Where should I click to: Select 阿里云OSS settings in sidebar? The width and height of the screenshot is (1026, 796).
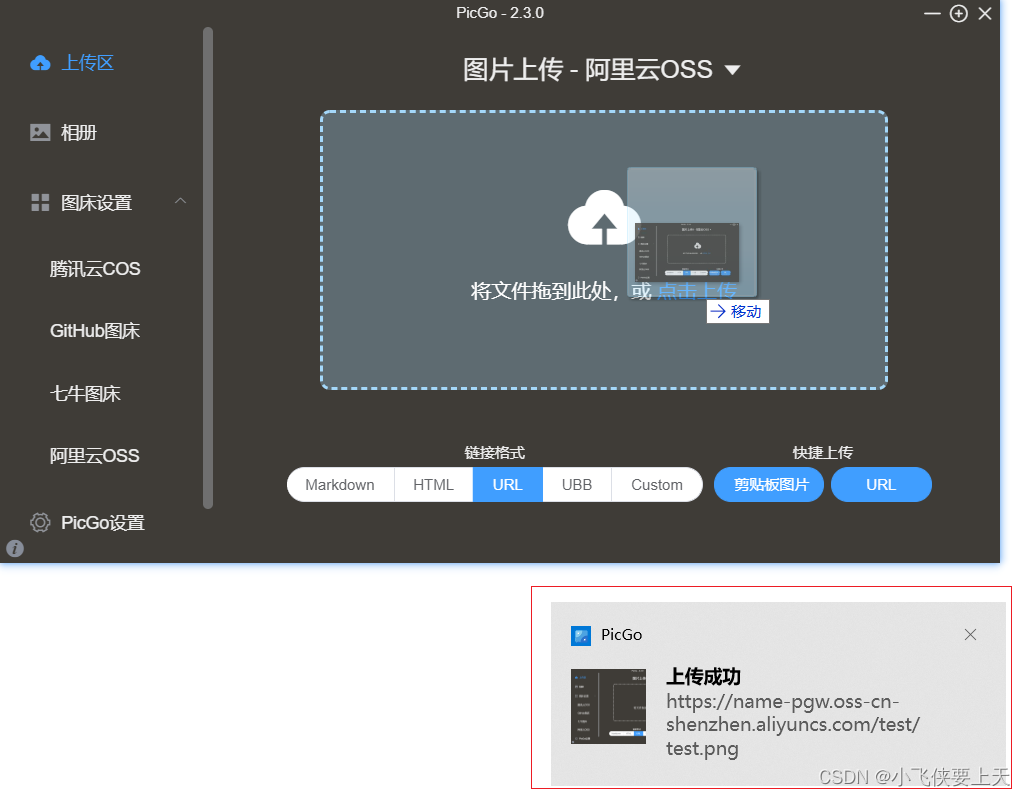(94, 456)
